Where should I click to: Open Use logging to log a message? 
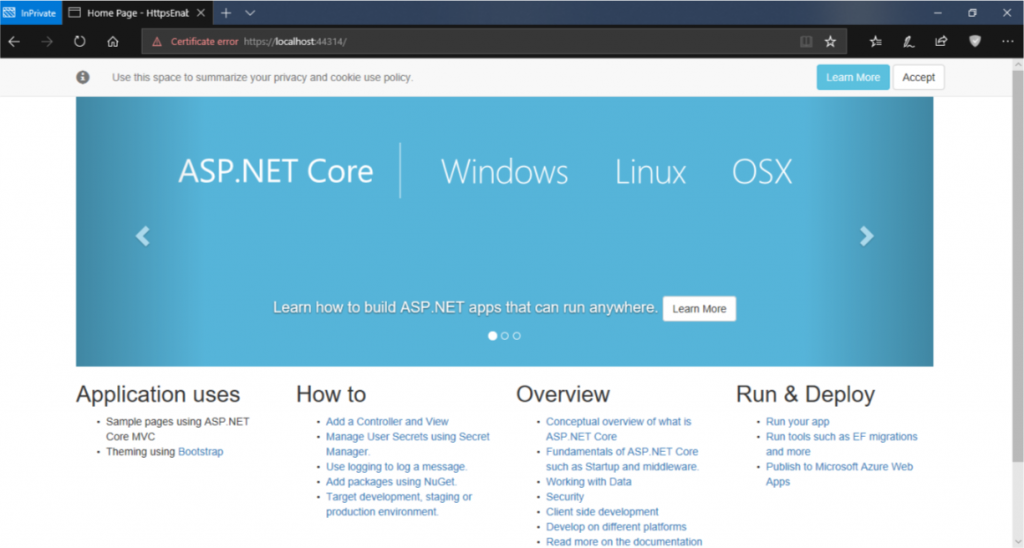pos(396,466)
